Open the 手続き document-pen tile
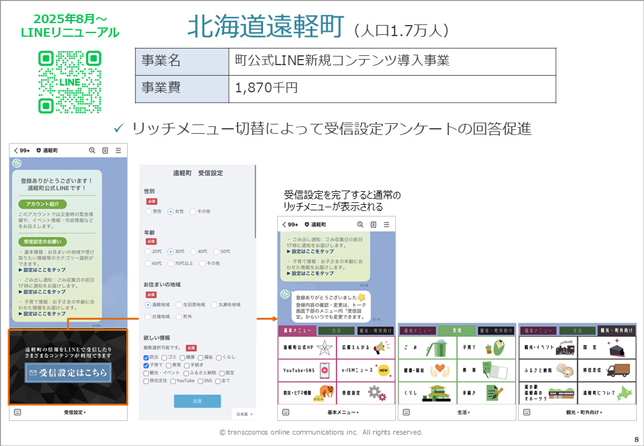Viewport: 644px width, 446px height. 486,393
